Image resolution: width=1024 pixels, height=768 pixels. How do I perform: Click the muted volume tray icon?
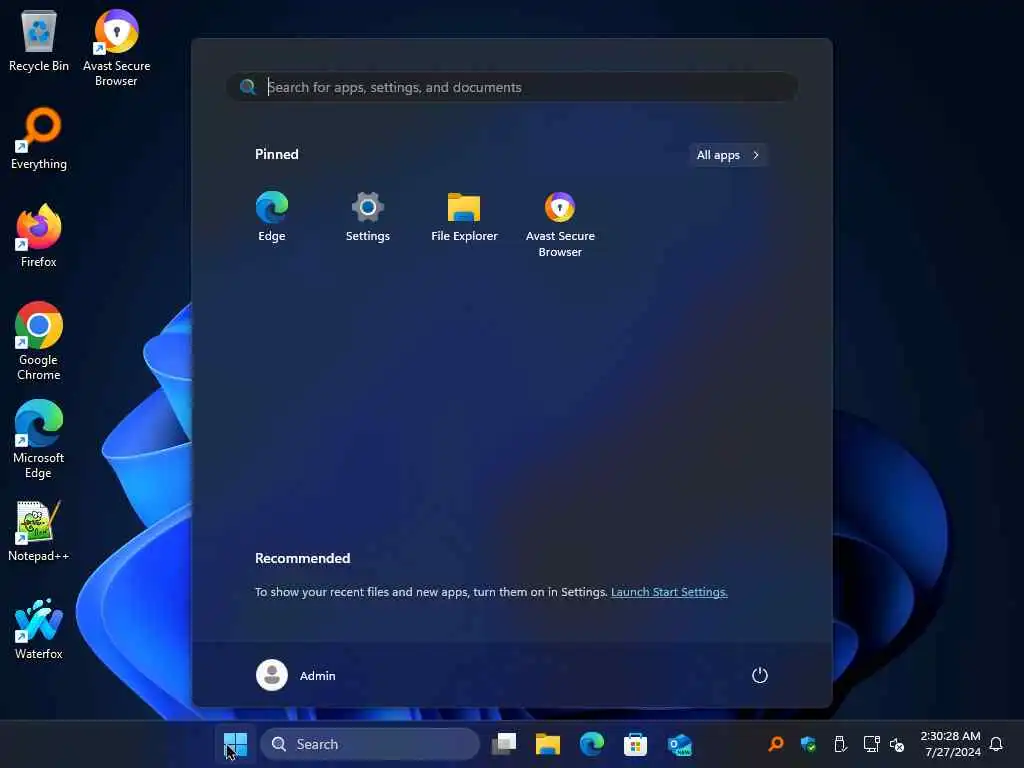[x=897, y=744]
